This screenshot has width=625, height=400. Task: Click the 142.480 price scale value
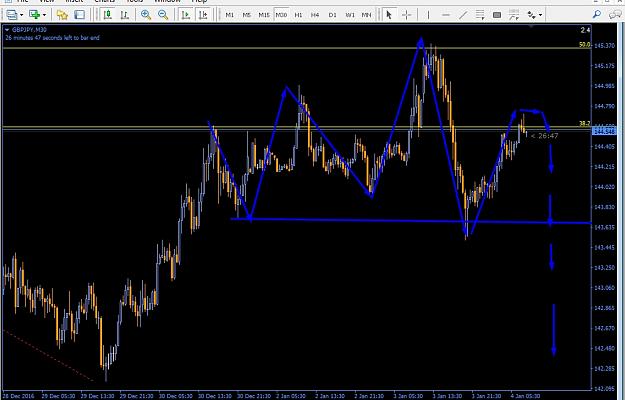click(x=605, y=349)
